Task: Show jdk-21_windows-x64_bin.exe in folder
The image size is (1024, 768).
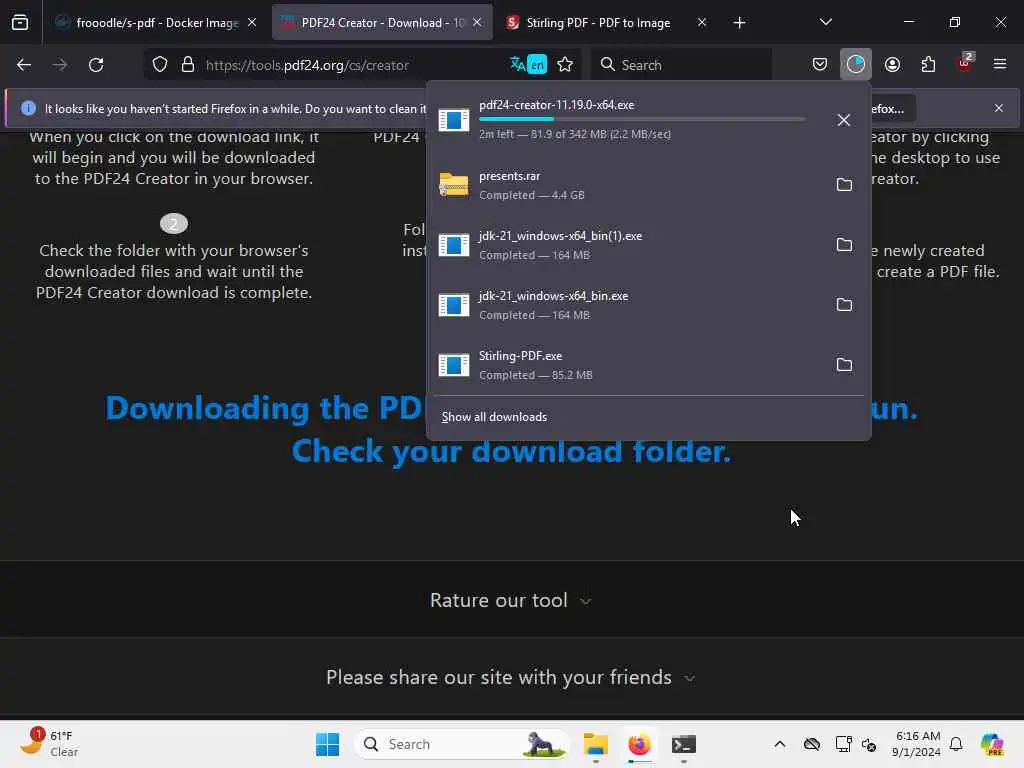Action: pos(844,305)
